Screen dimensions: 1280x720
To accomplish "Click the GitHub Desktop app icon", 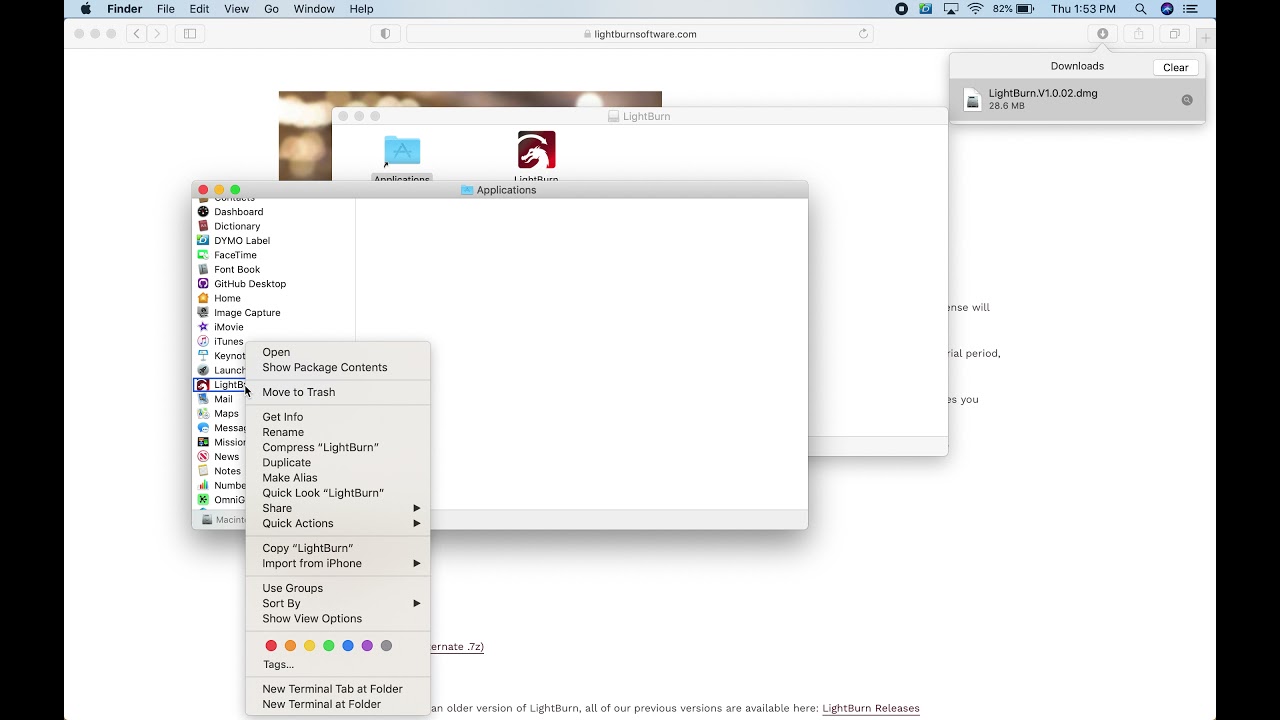I will [x=203, y=284].
